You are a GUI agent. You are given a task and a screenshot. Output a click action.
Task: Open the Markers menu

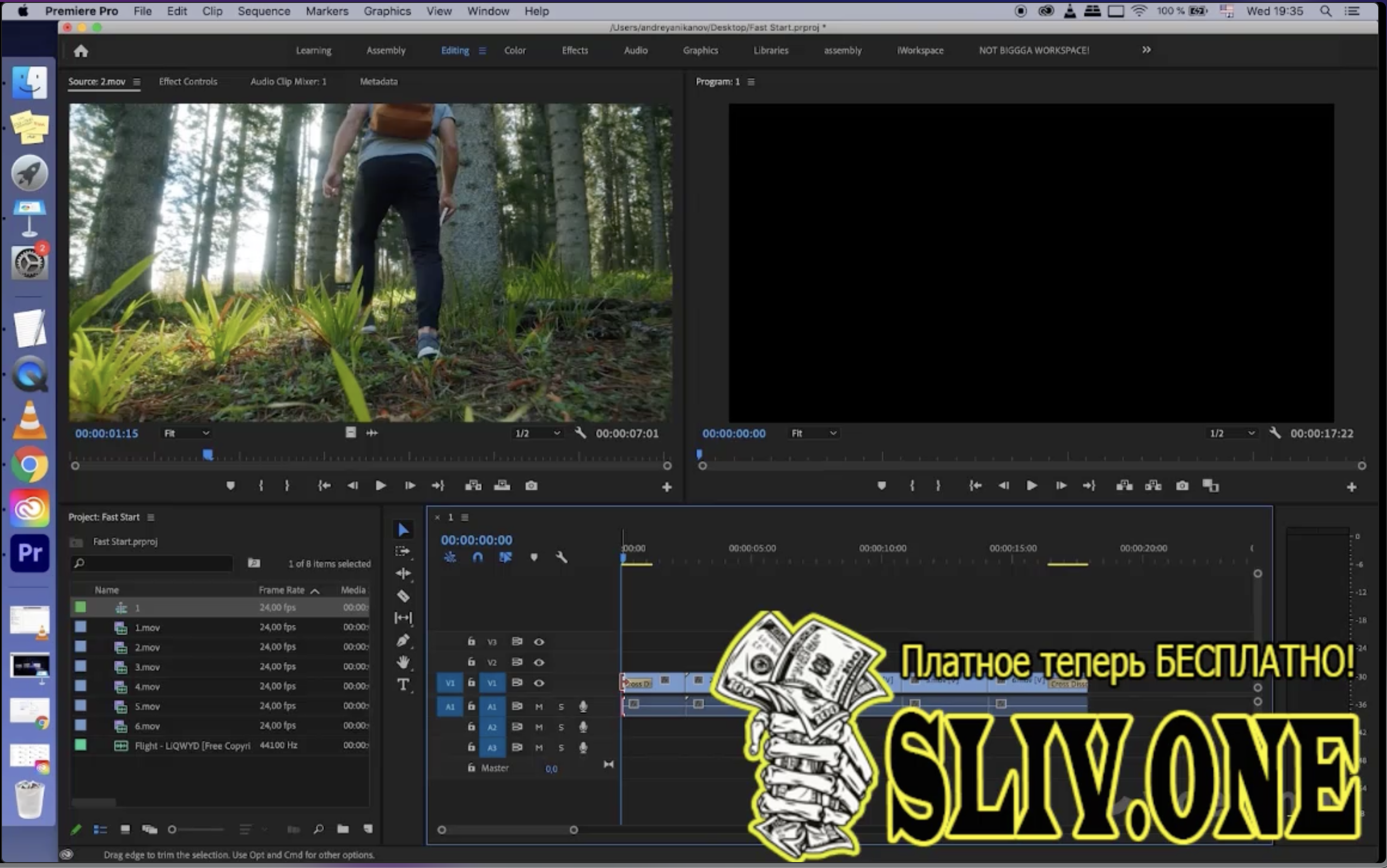click(327, 11)
